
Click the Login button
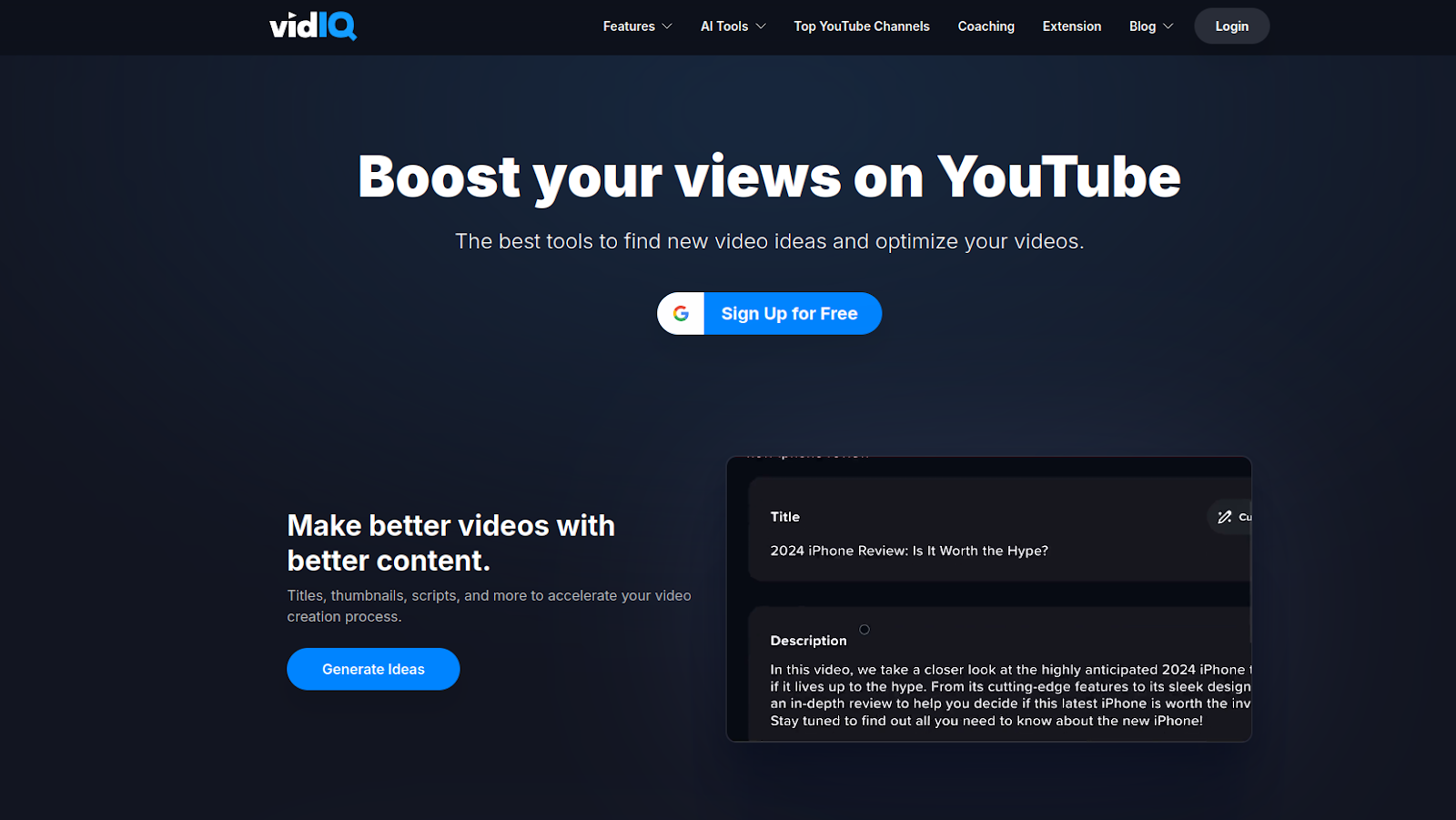click(x=1231, y=26)
